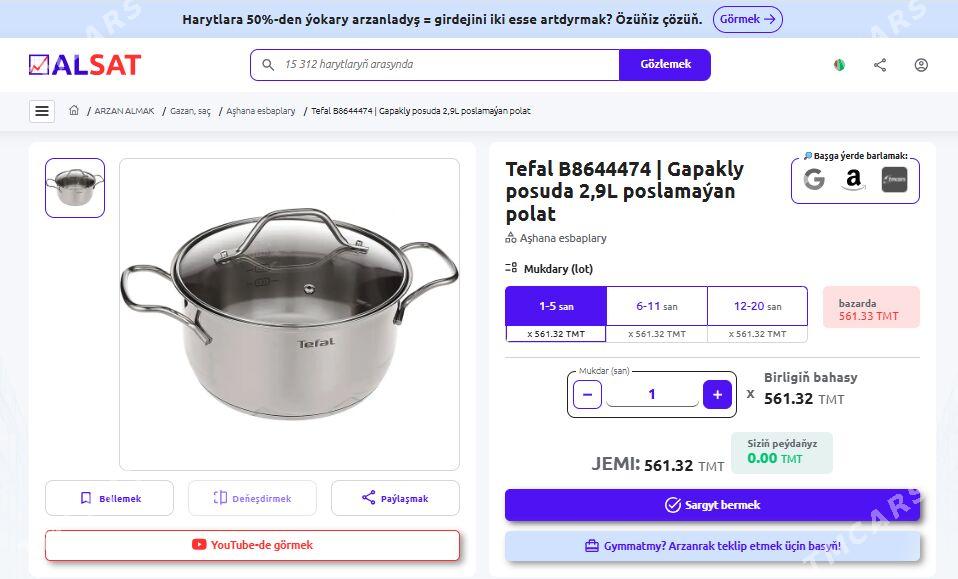Click the home icon in the breadcrumb bar

[x=74, y=110]
